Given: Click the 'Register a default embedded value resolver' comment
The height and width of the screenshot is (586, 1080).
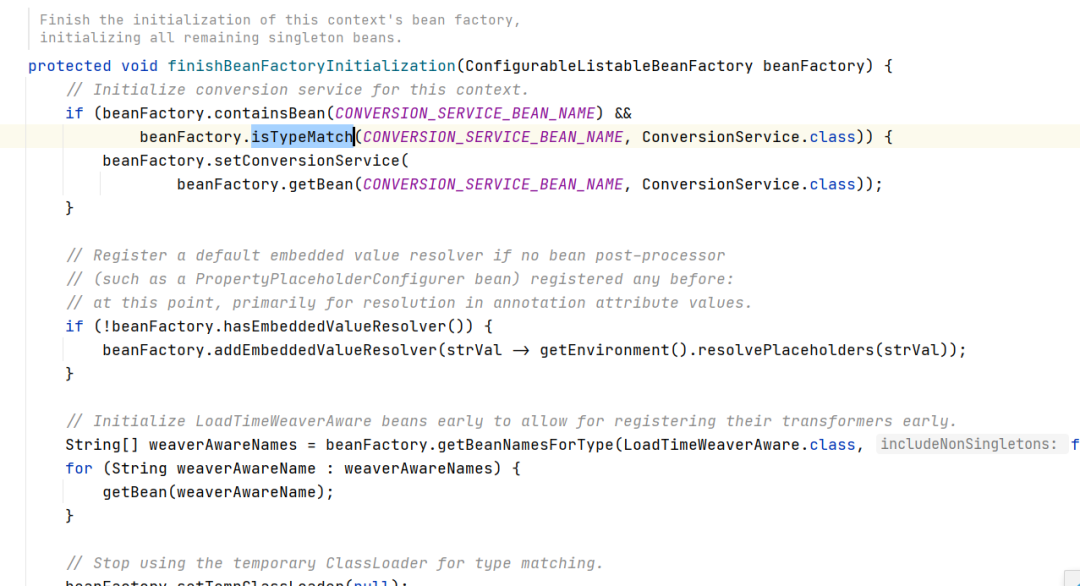Looking at the screenshot, I should click(395, 255).
